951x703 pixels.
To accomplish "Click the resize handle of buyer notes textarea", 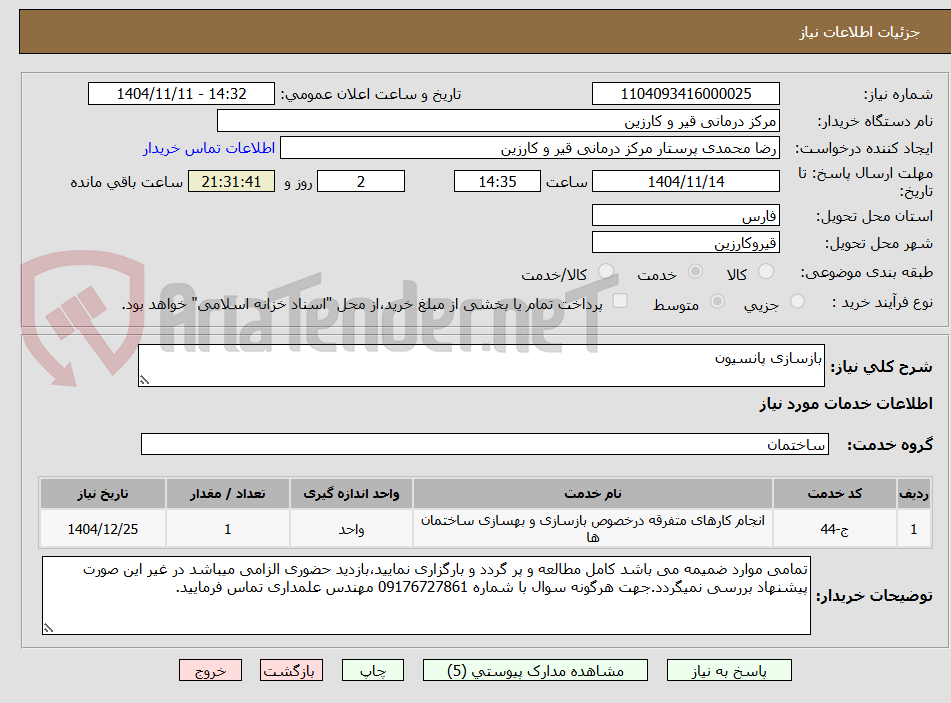I will click(x=48, y=628).
